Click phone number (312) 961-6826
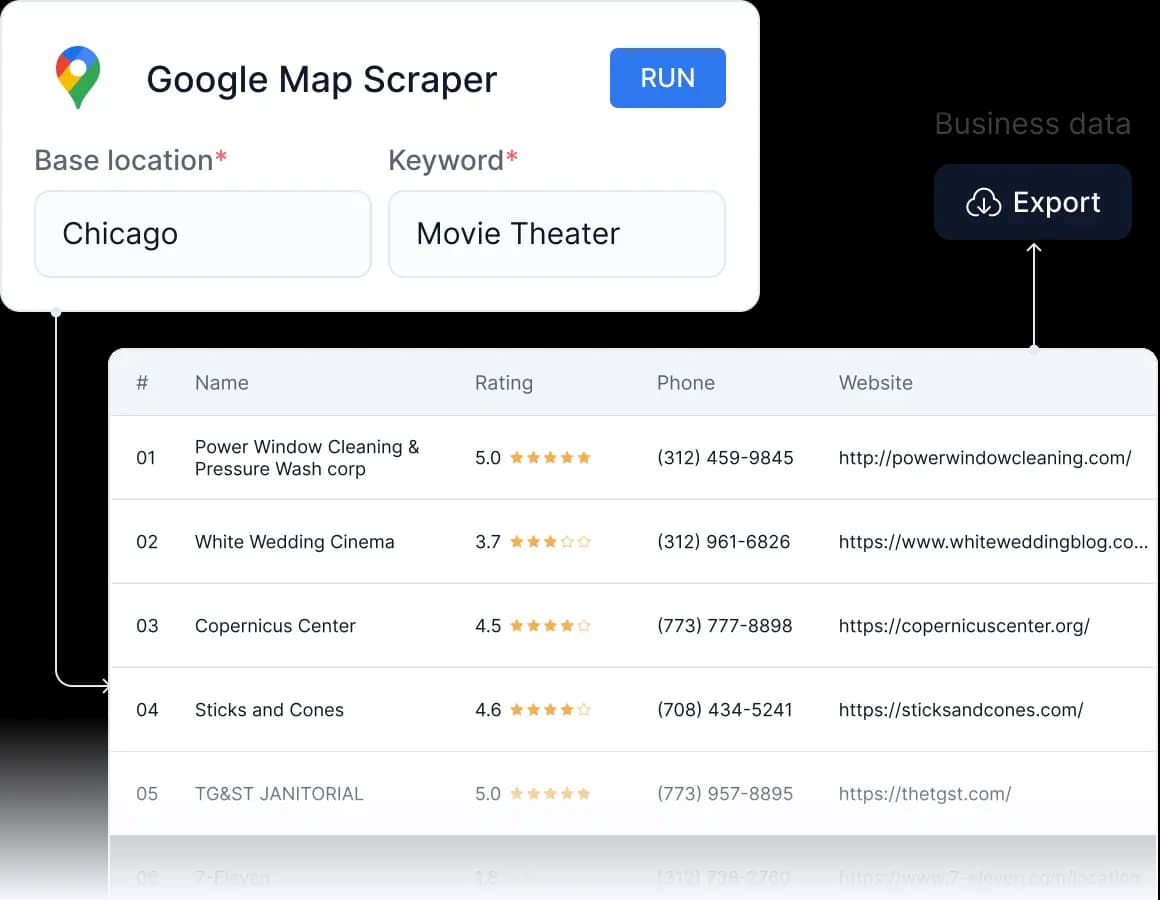The height and width of the screenshot is (900, 1160). 724,542
